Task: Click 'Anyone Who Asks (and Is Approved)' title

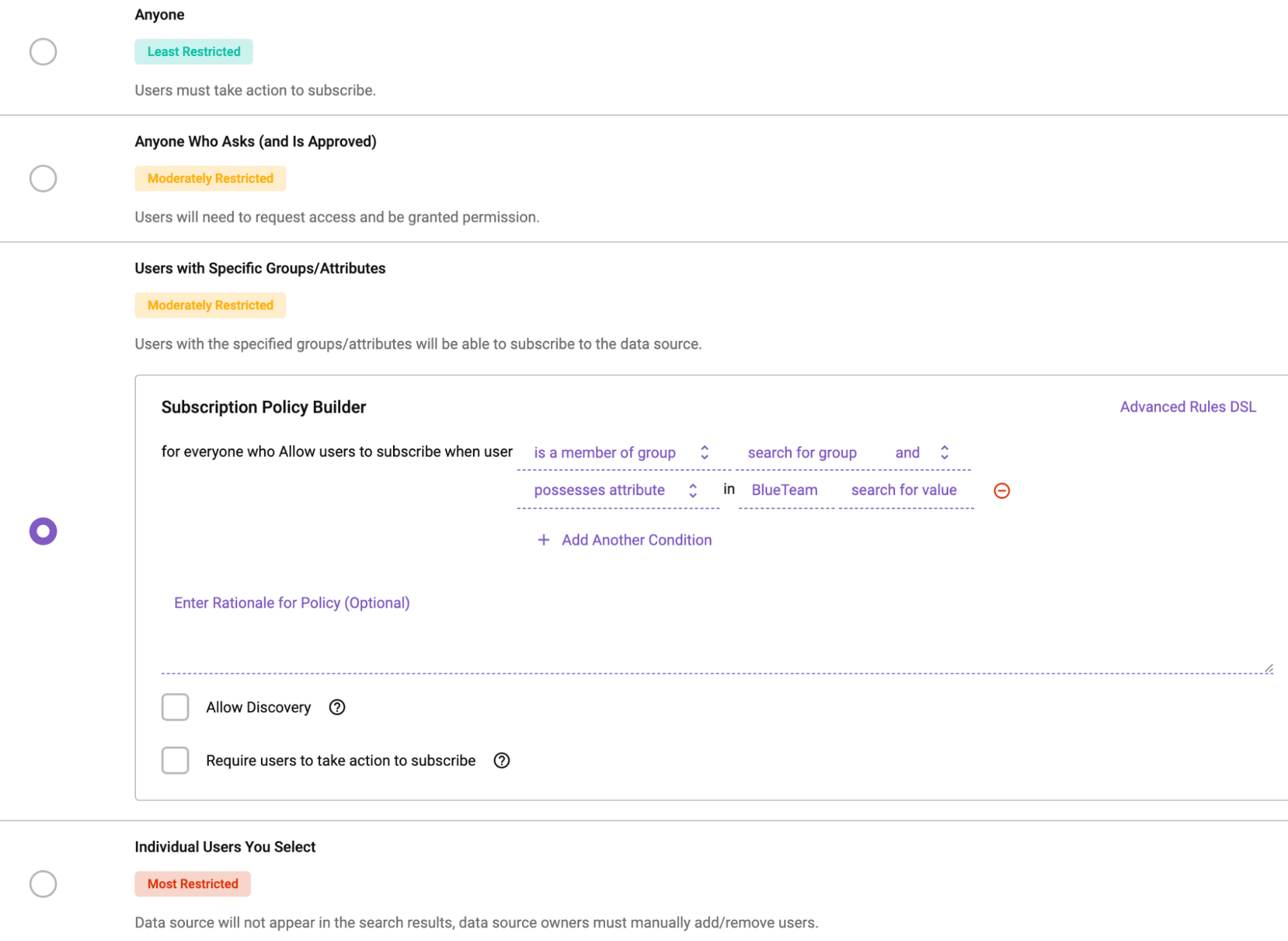Action: tap(256, 141)
